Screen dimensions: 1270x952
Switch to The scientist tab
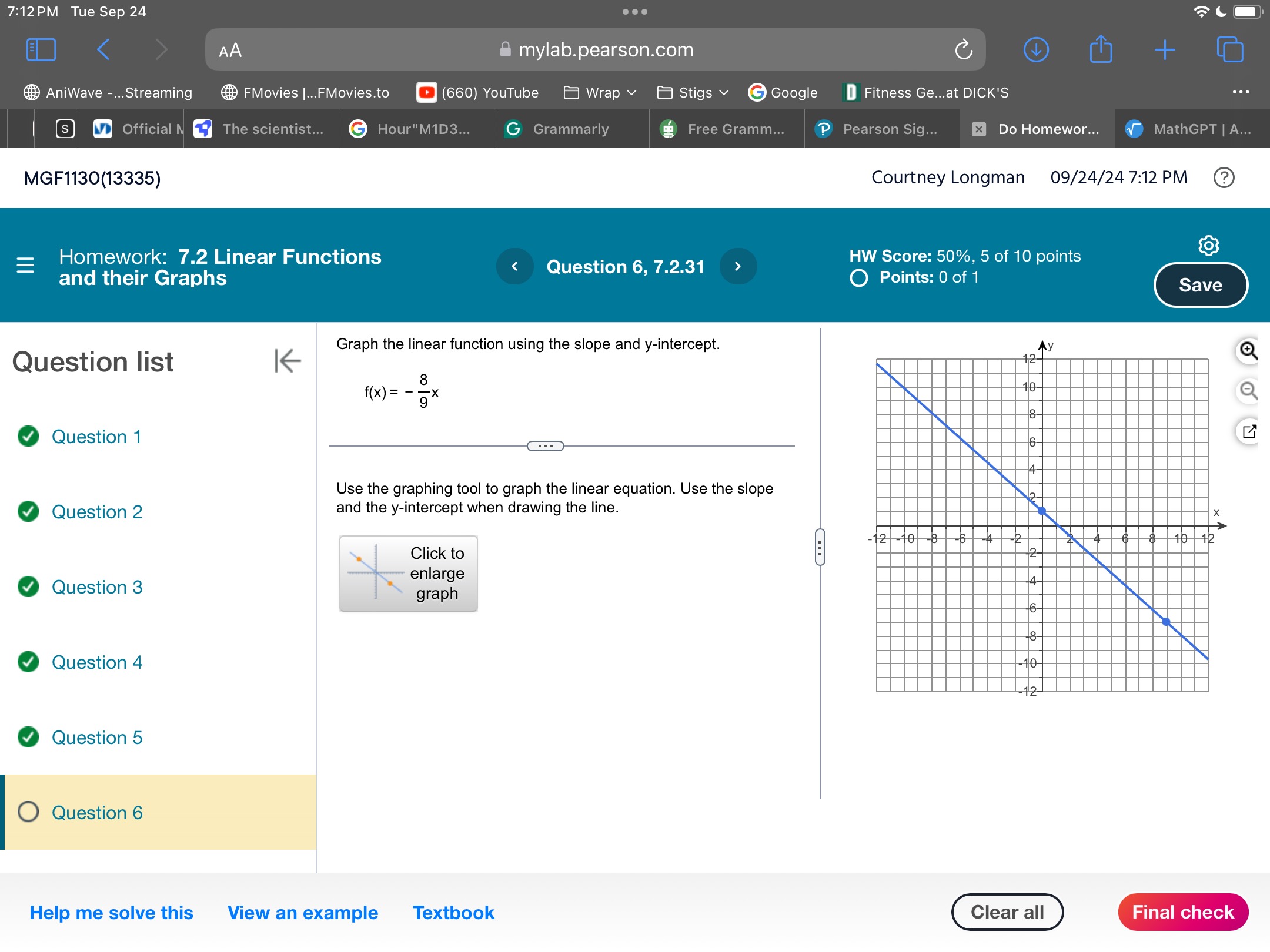pyautogui.click(x=261, y=129)
